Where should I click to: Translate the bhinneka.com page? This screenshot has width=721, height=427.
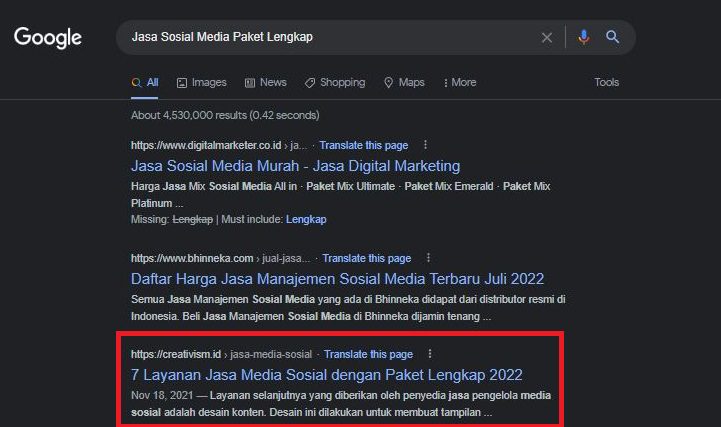(366, 258)
